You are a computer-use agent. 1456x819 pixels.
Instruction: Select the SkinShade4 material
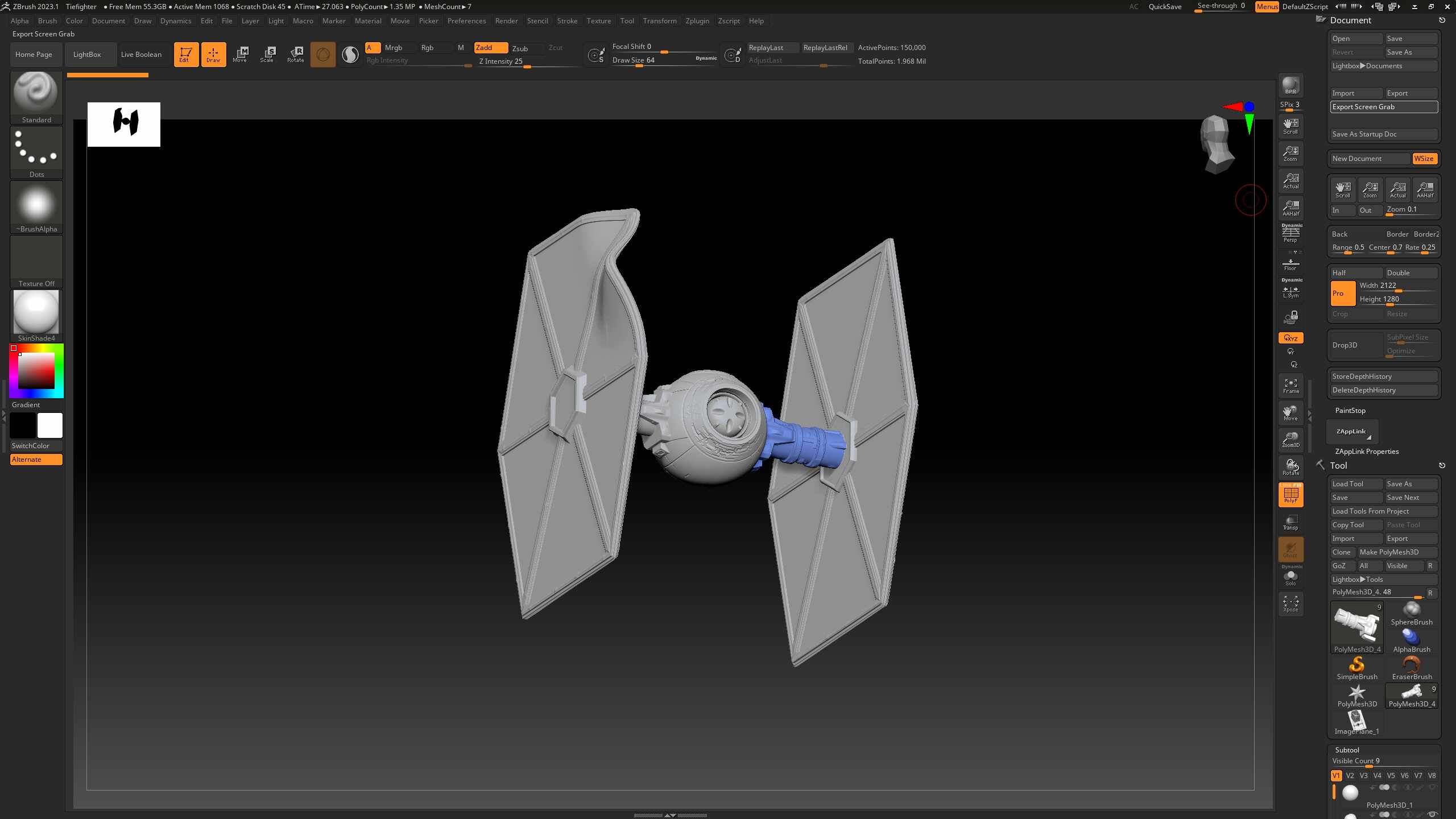click(x=36, y=312)
